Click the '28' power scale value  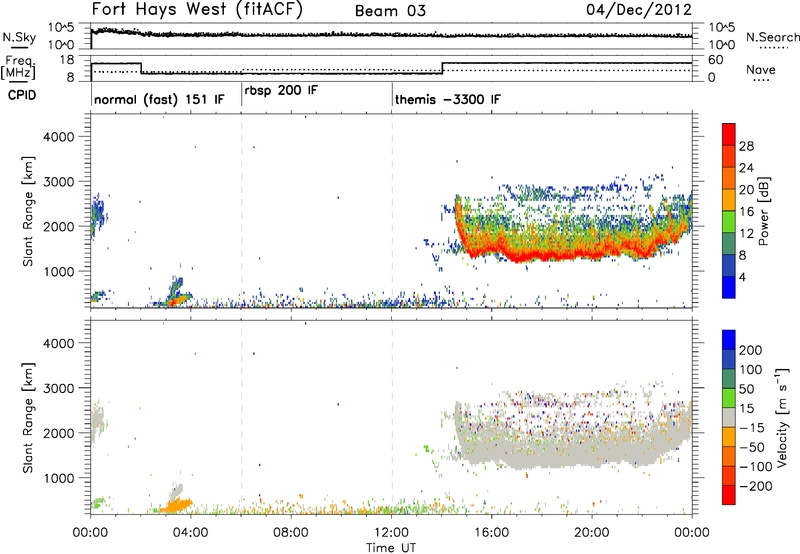point(746,147)
